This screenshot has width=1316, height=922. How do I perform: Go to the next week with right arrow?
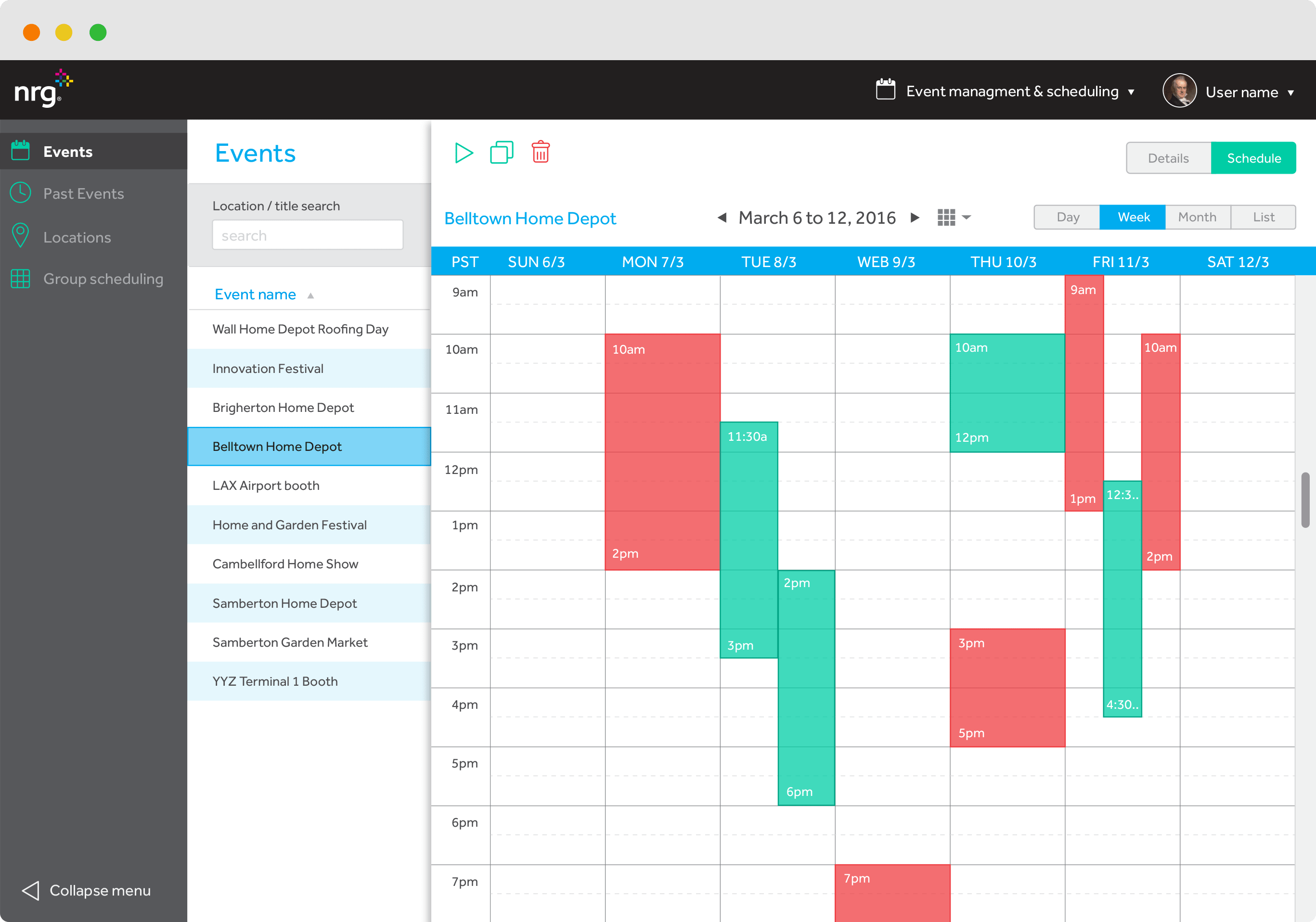(x=915, y=218)
